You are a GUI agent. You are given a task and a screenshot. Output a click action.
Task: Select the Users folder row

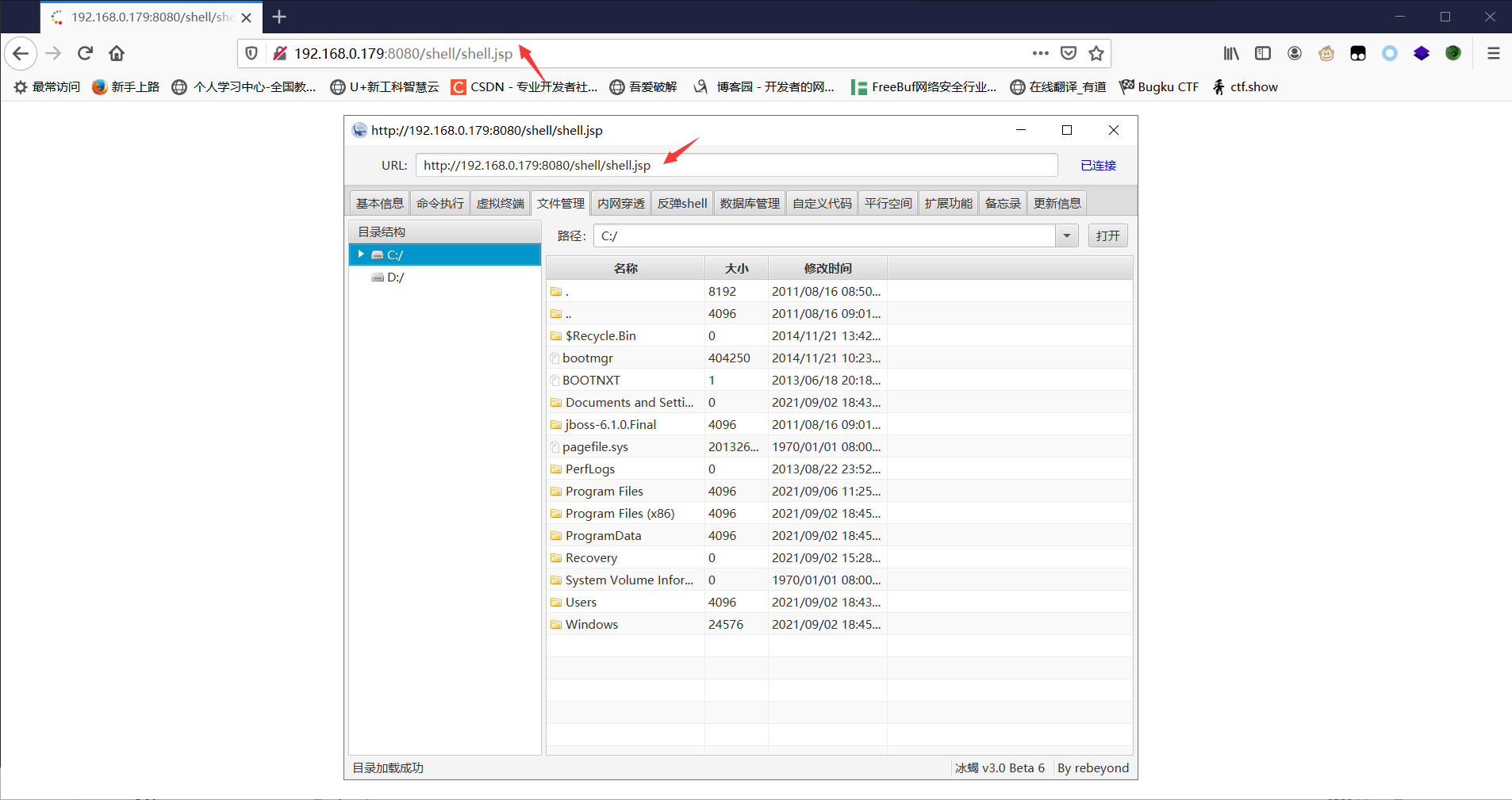pos(839,603)
